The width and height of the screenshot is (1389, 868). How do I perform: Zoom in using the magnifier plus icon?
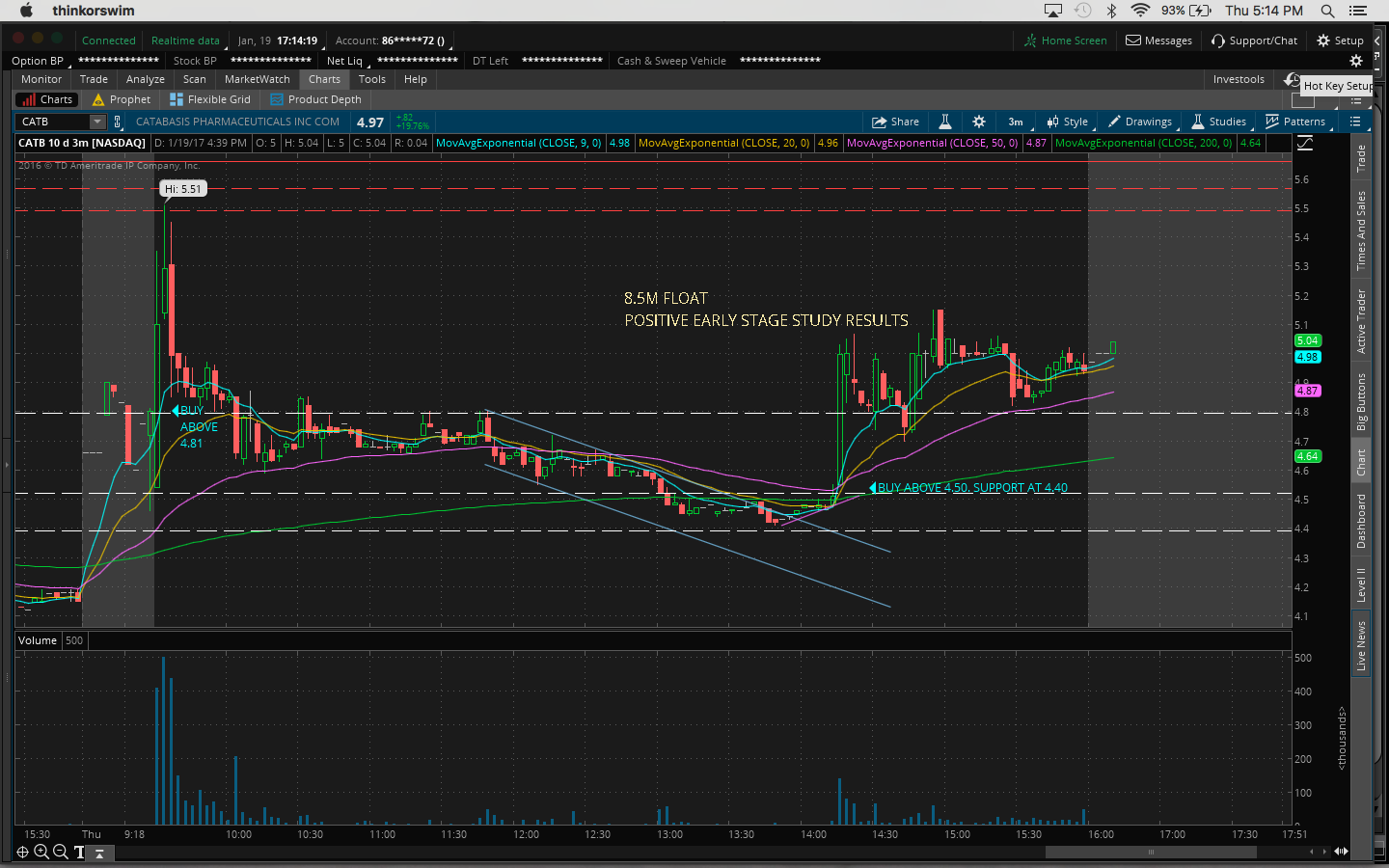[41, 852]
